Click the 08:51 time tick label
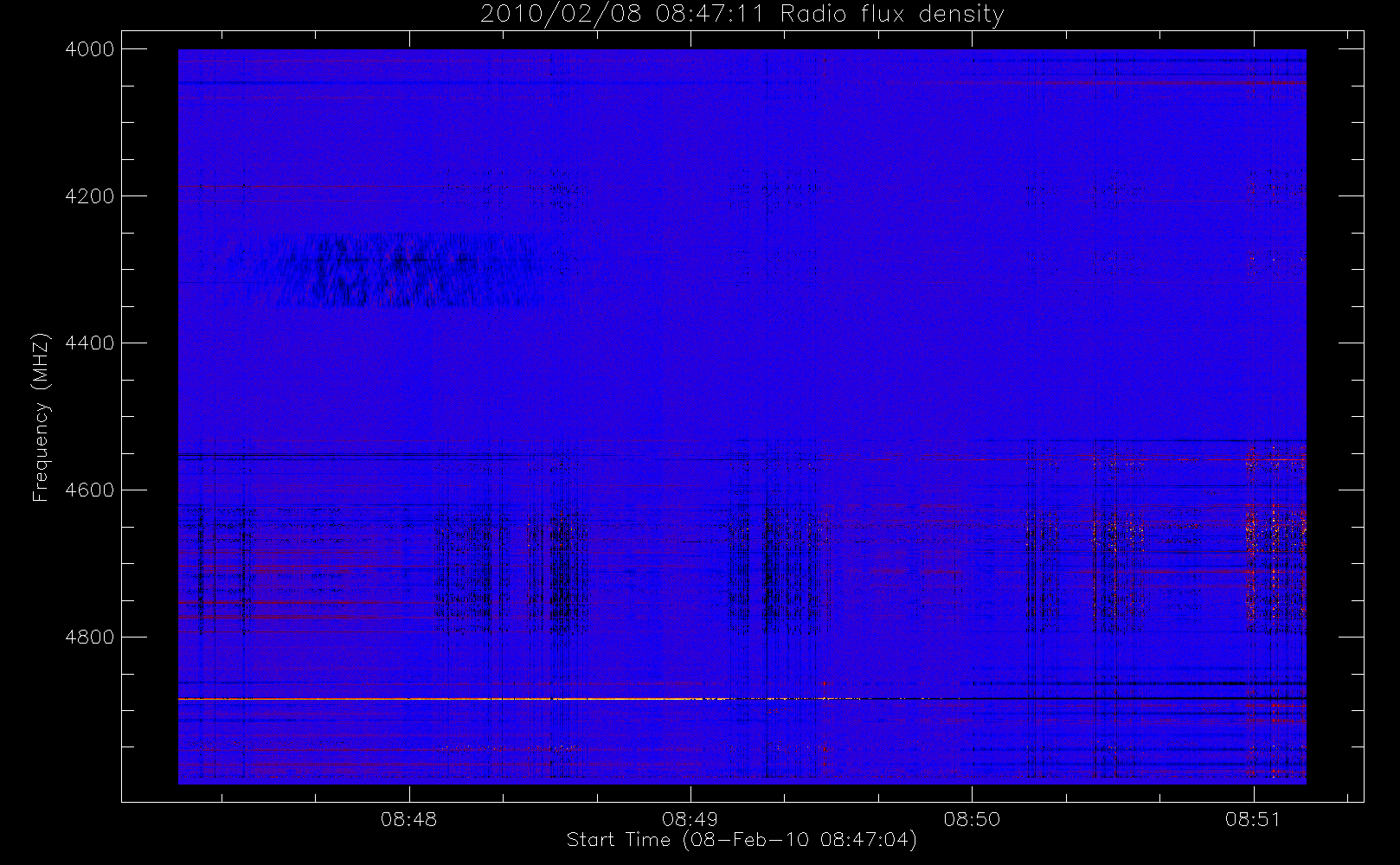Image resolution: width=1400 pixels, height=865 pixels. coord(1253,819)
